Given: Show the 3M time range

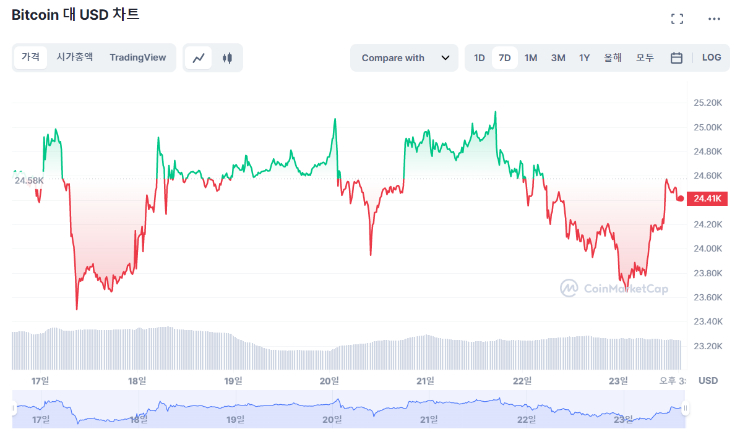Looking at the screenshot, I should [558, 58].
